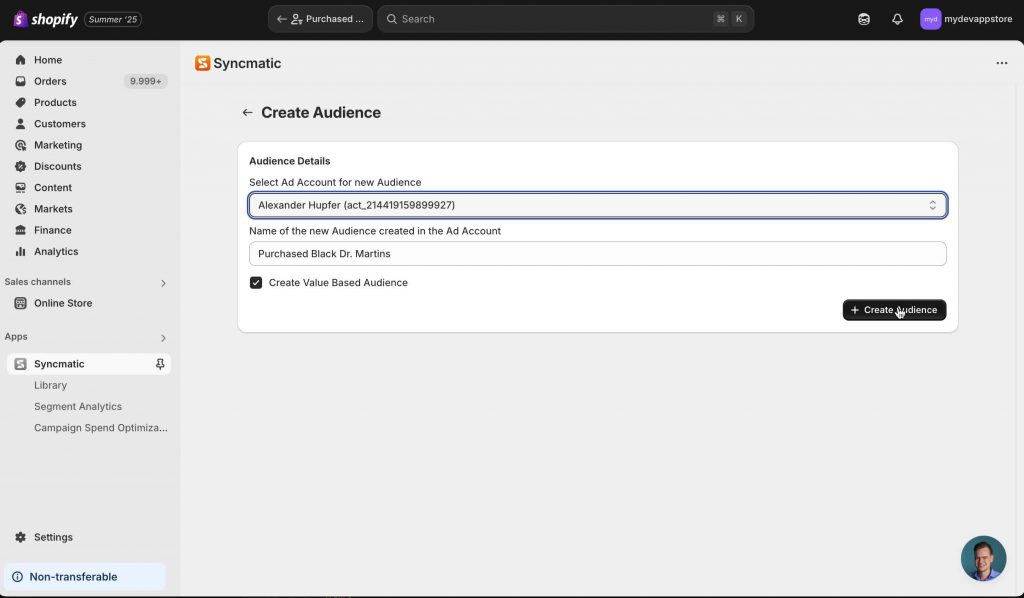Open the Select Ad Account dropdown
Screen dimensions: 1024x598
[x=598, y=205]
